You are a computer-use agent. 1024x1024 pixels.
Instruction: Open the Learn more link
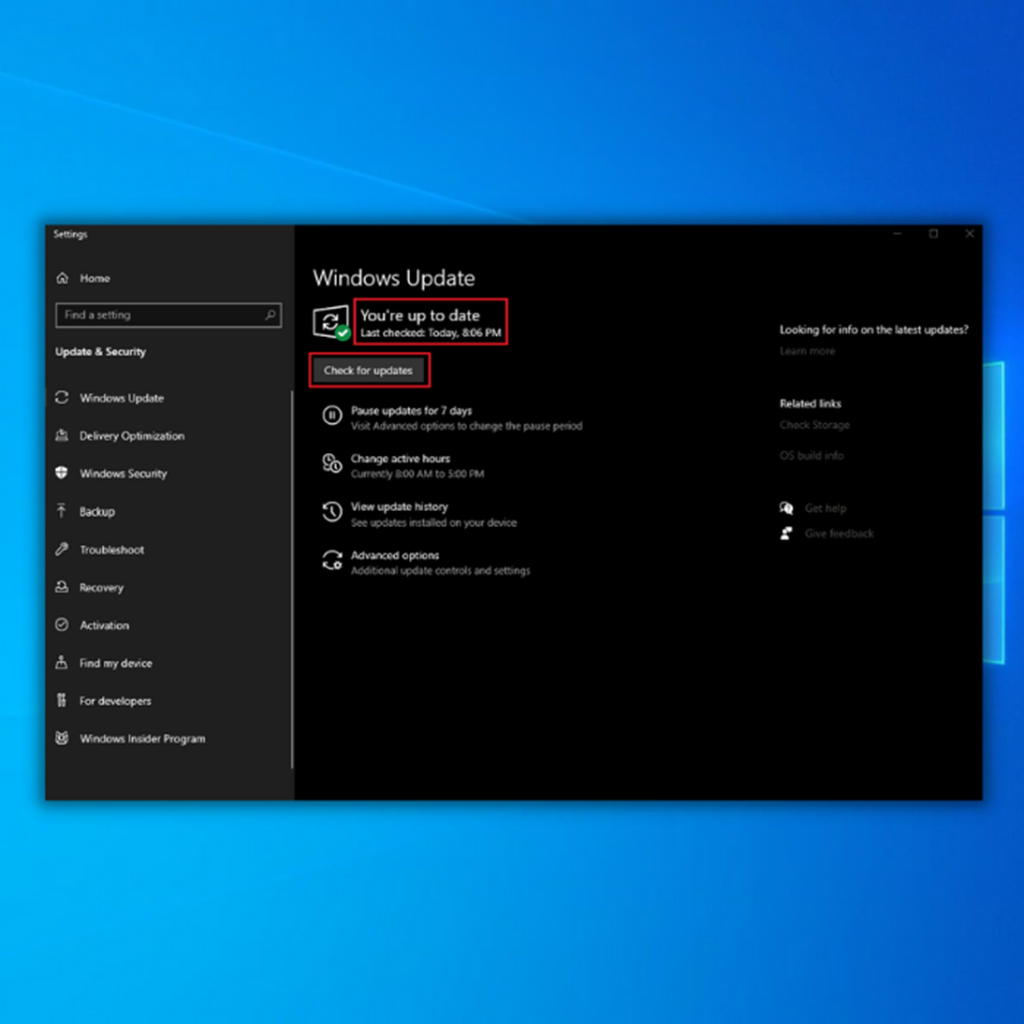pos(807,351)
